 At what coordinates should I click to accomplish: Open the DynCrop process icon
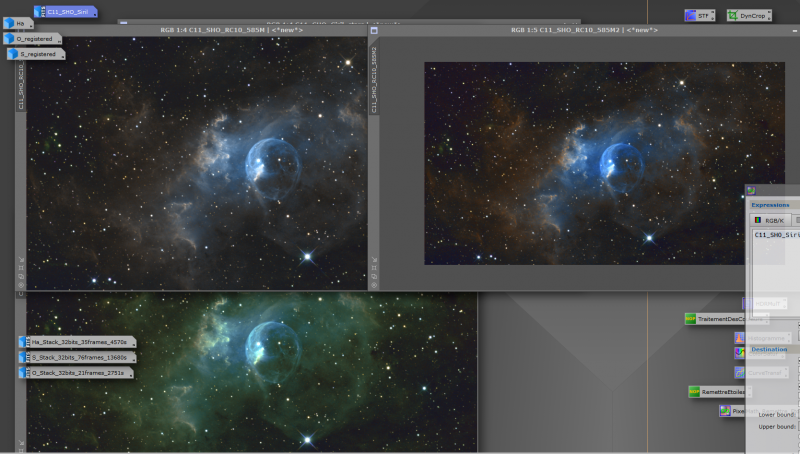pyautogui.click(x=749, y=16)
